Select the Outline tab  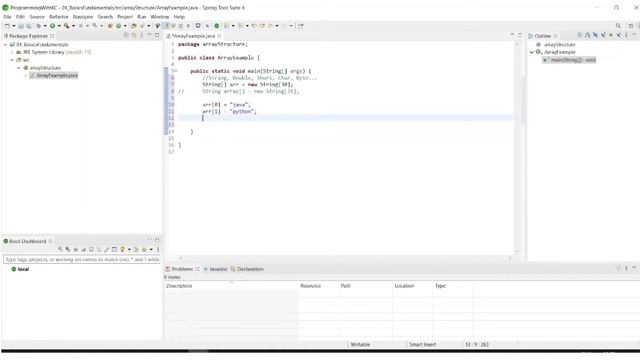(542, 36)
